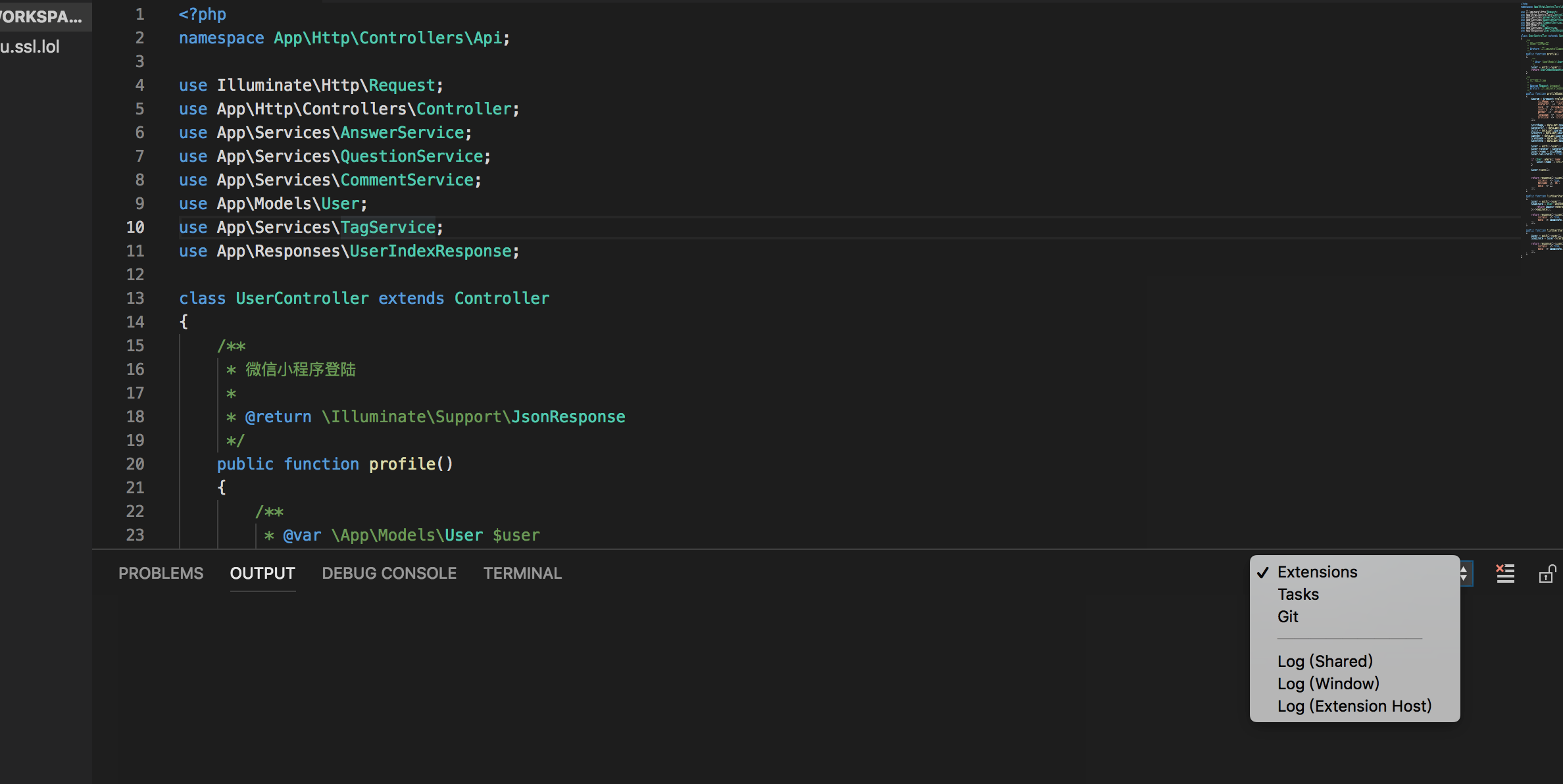Select the OUTPUT tab
The height and width of the screenshot is (784, 1563).
[x=262, y=573]
